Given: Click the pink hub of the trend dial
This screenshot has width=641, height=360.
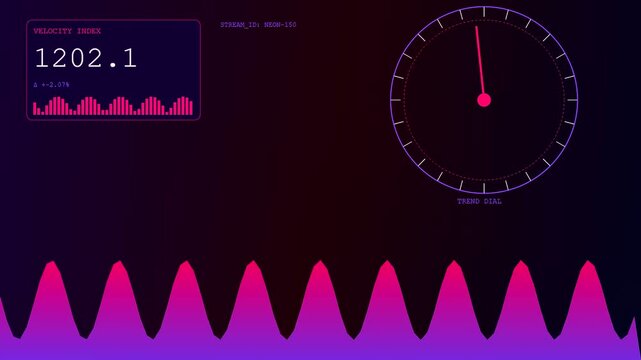Looking at the screenshot, I should click(x=484, y=100).
